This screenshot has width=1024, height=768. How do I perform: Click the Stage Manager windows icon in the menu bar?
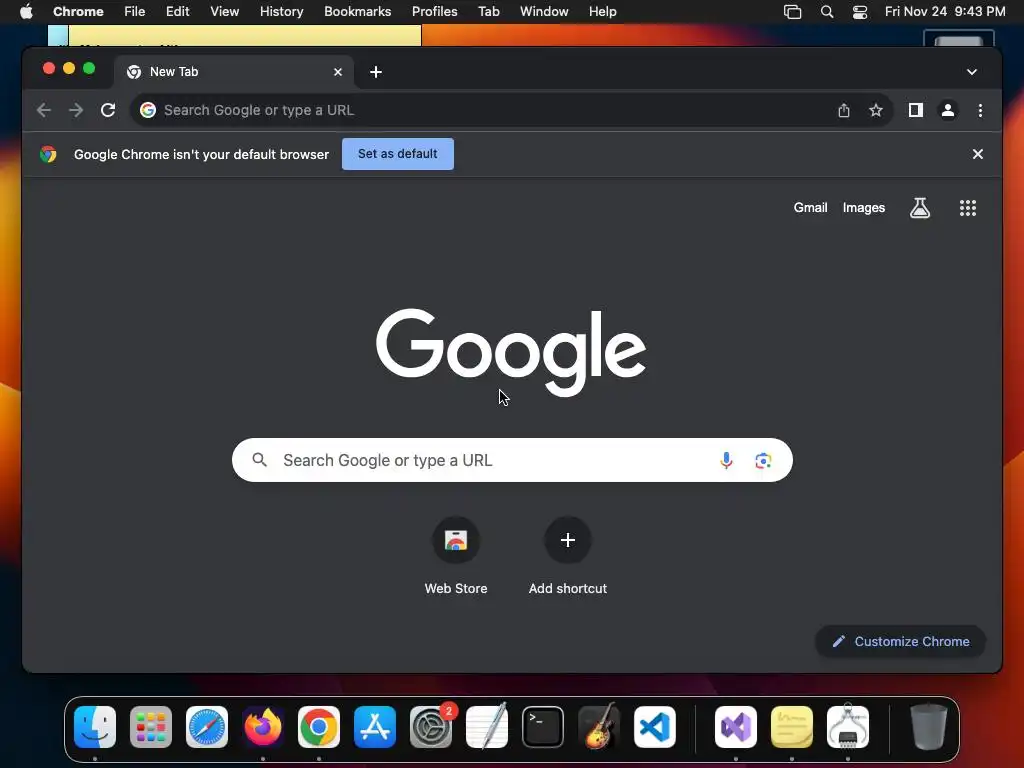click(792, 12)
